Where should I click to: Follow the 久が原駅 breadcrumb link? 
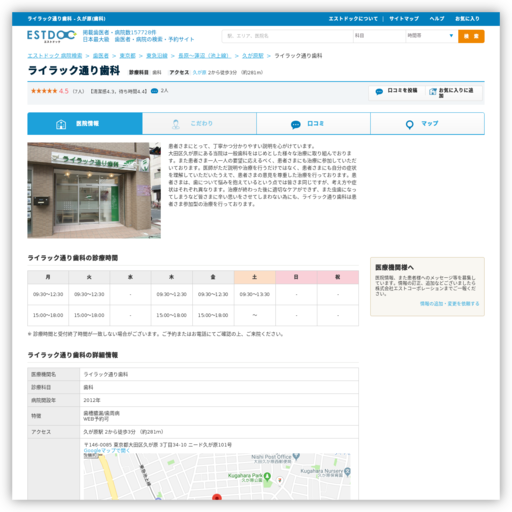click(253, 56)
